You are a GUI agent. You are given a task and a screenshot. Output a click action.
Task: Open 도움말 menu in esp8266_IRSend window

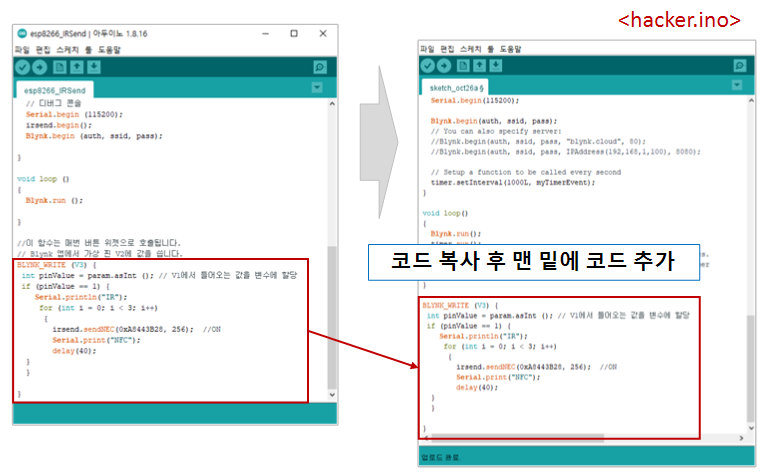point(109,50)
